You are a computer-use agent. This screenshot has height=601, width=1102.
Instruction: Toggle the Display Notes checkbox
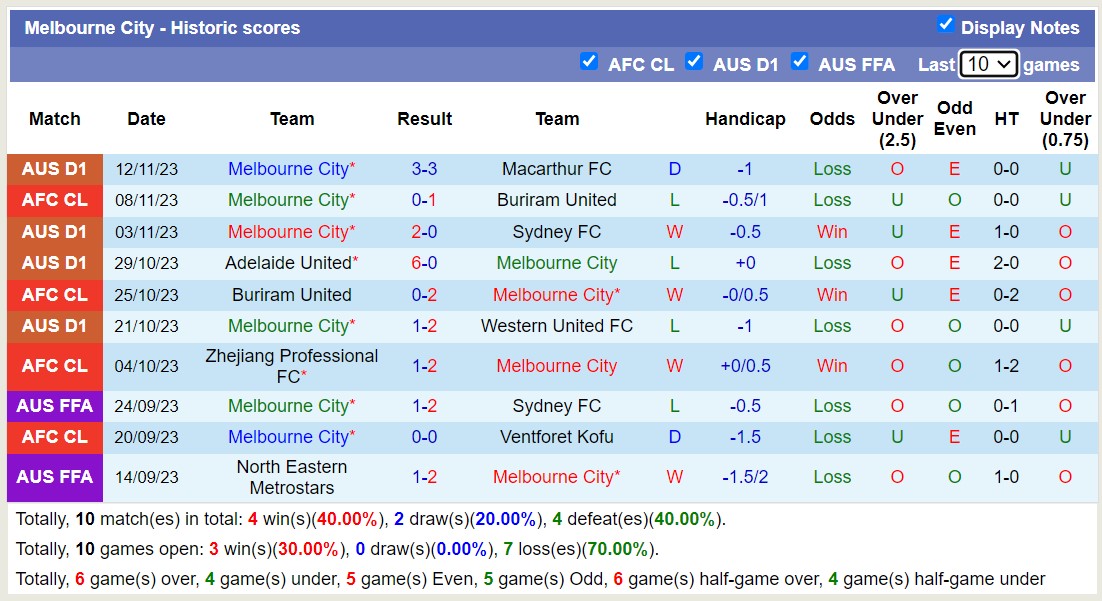pyautogui.click(x=945, y=27)
